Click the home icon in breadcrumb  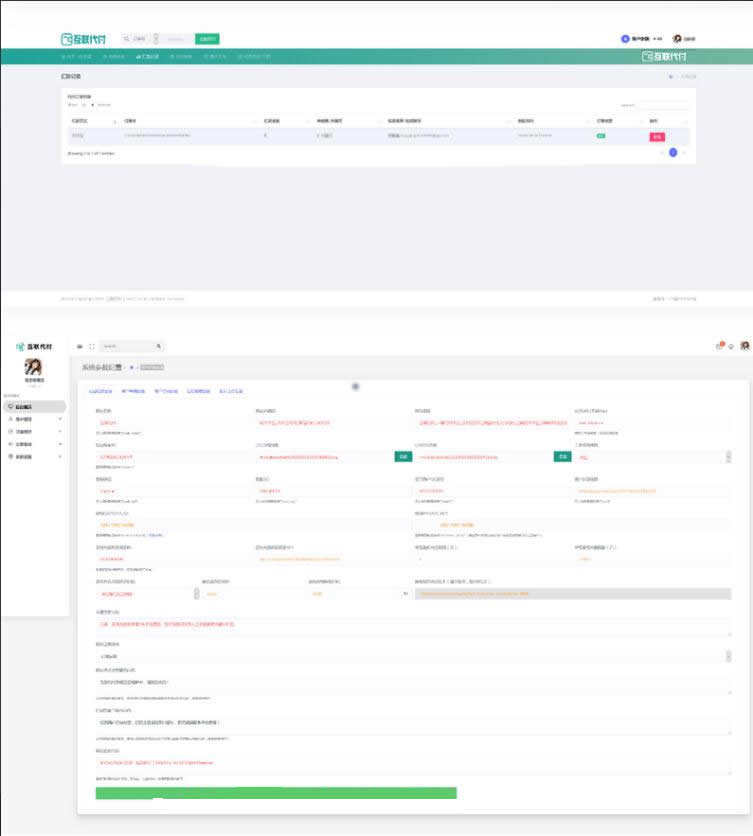pyautogui.click(x=131, y=368)
